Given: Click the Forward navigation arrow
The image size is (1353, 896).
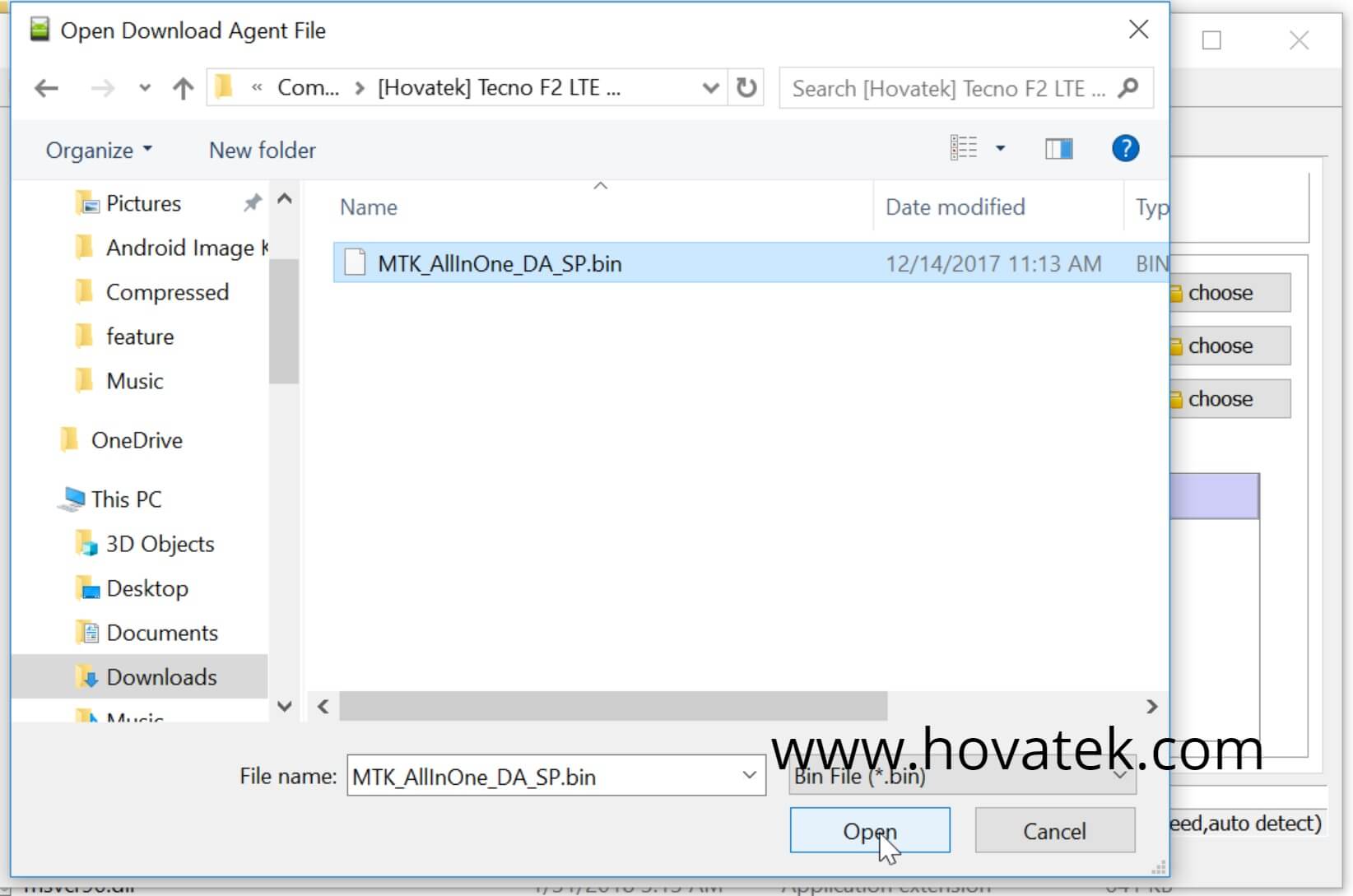Looking at the screenshot, I should coord(101,88).
